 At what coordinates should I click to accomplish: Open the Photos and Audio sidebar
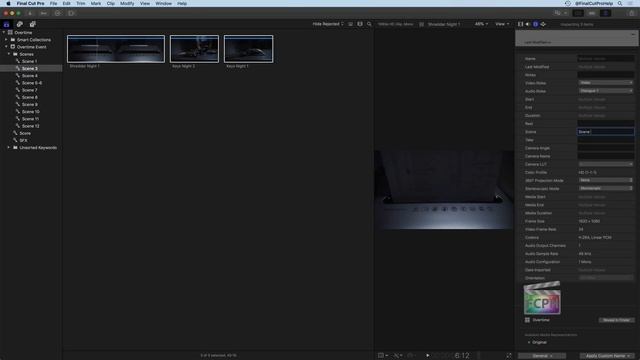(x=20, y=24)
